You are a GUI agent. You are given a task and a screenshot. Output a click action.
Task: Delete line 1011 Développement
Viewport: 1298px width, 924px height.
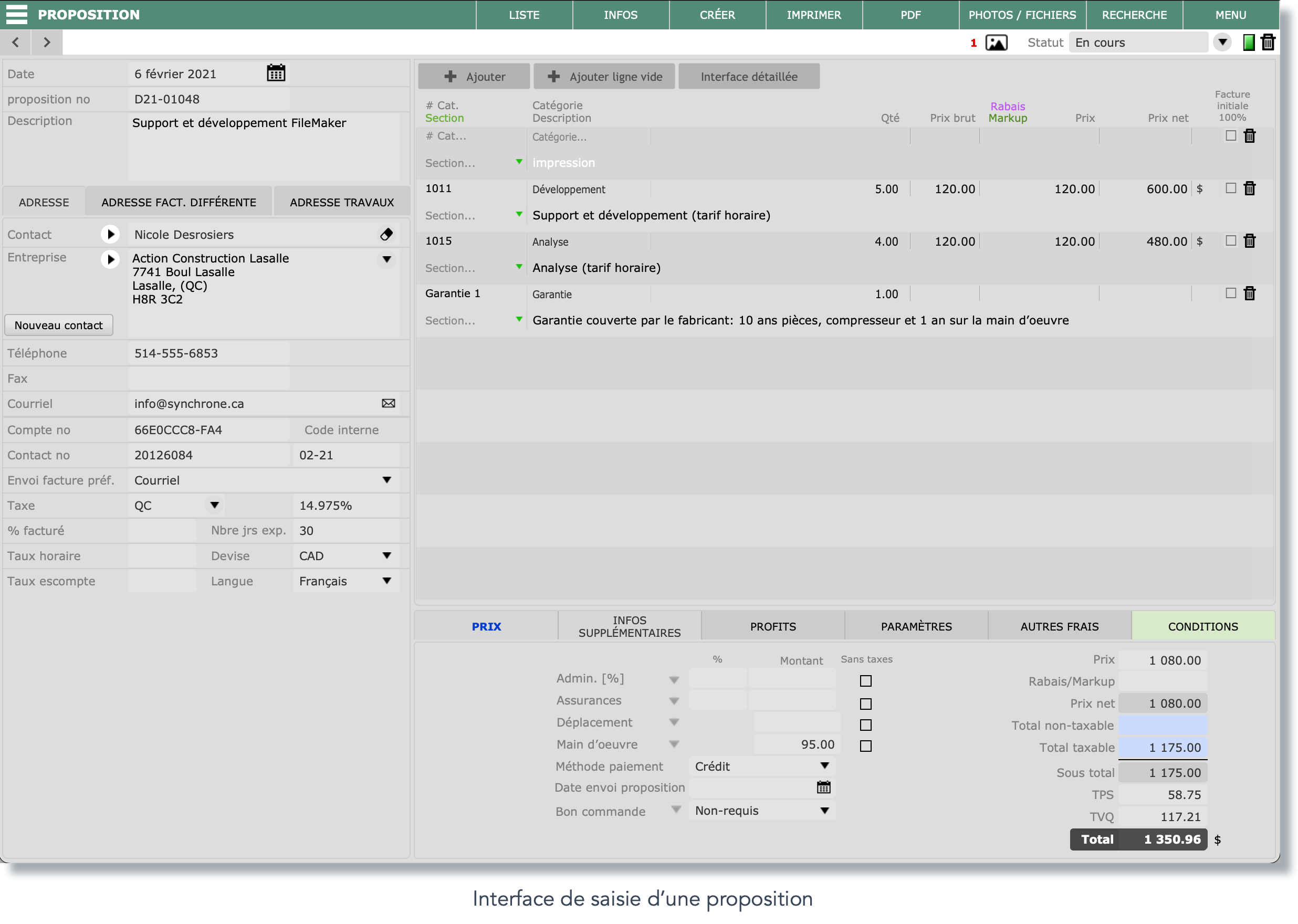point(1250,188)
